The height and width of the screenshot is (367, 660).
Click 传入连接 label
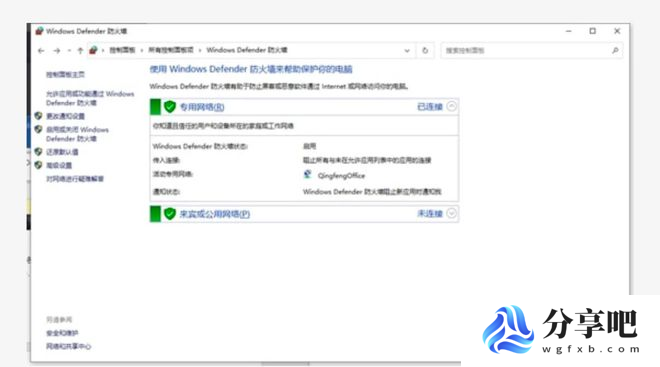click(166, 160)
